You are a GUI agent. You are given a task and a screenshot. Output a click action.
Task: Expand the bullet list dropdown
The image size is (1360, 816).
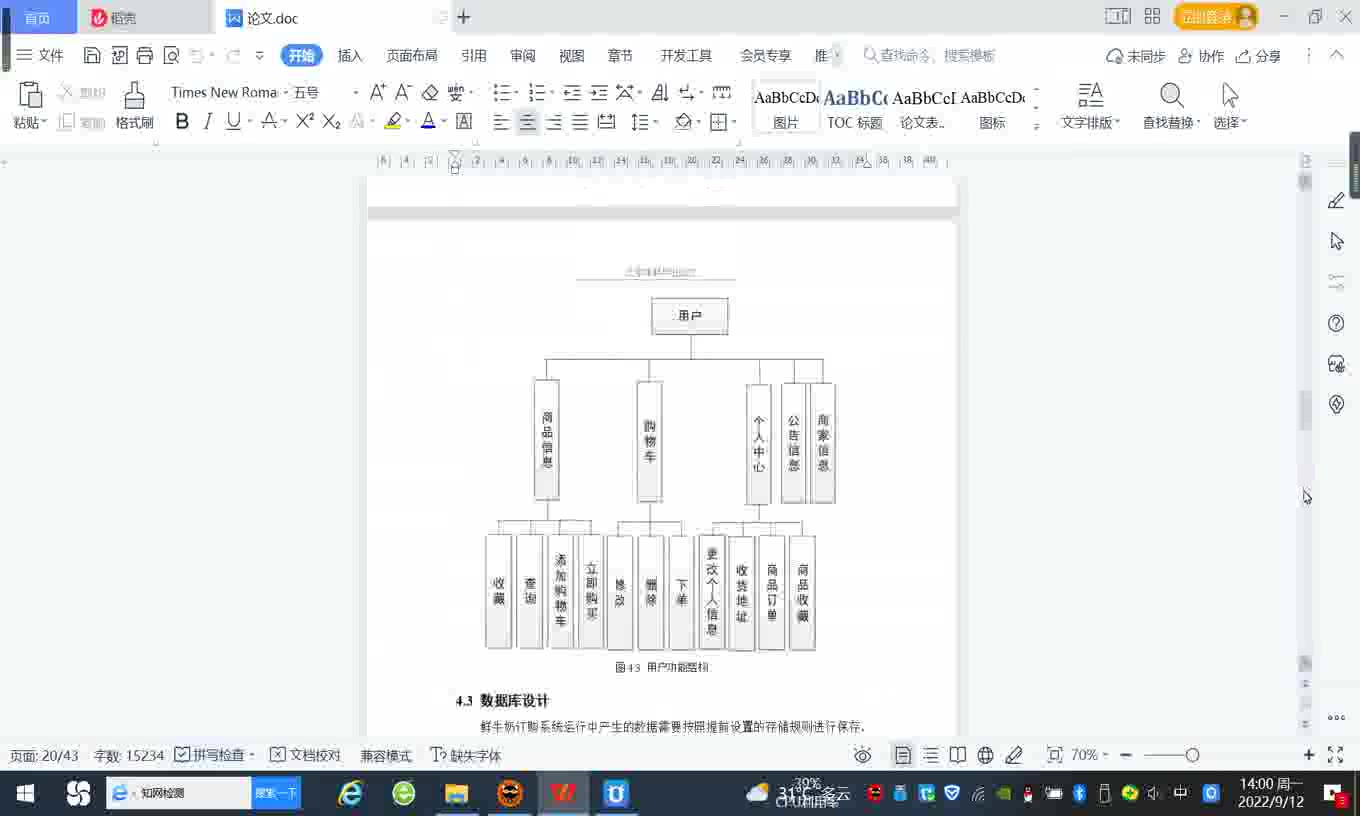[x=514, y=93]
